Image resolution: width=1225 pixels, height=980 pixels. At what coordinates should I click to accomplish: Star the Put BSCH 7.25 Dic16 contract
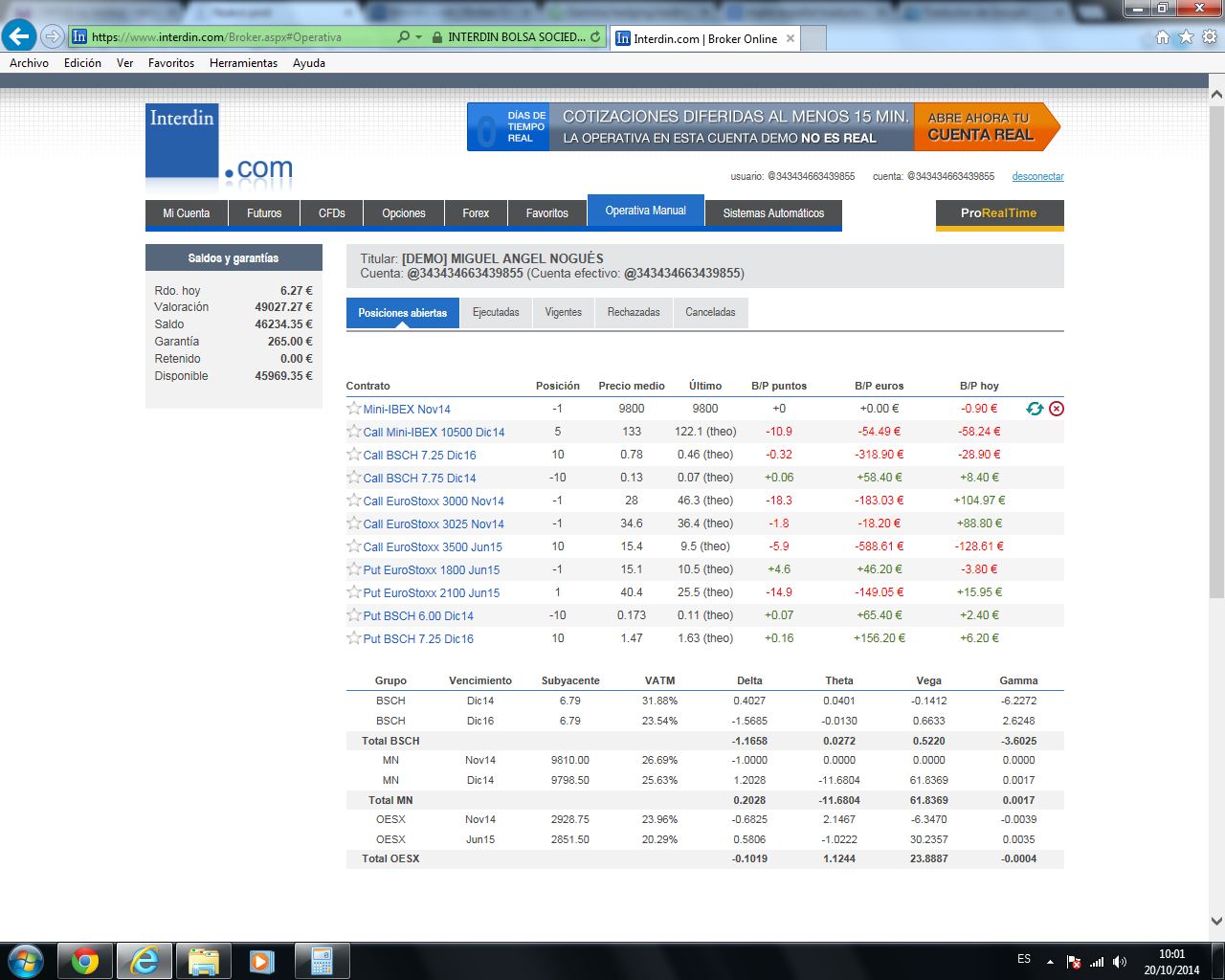354,638
